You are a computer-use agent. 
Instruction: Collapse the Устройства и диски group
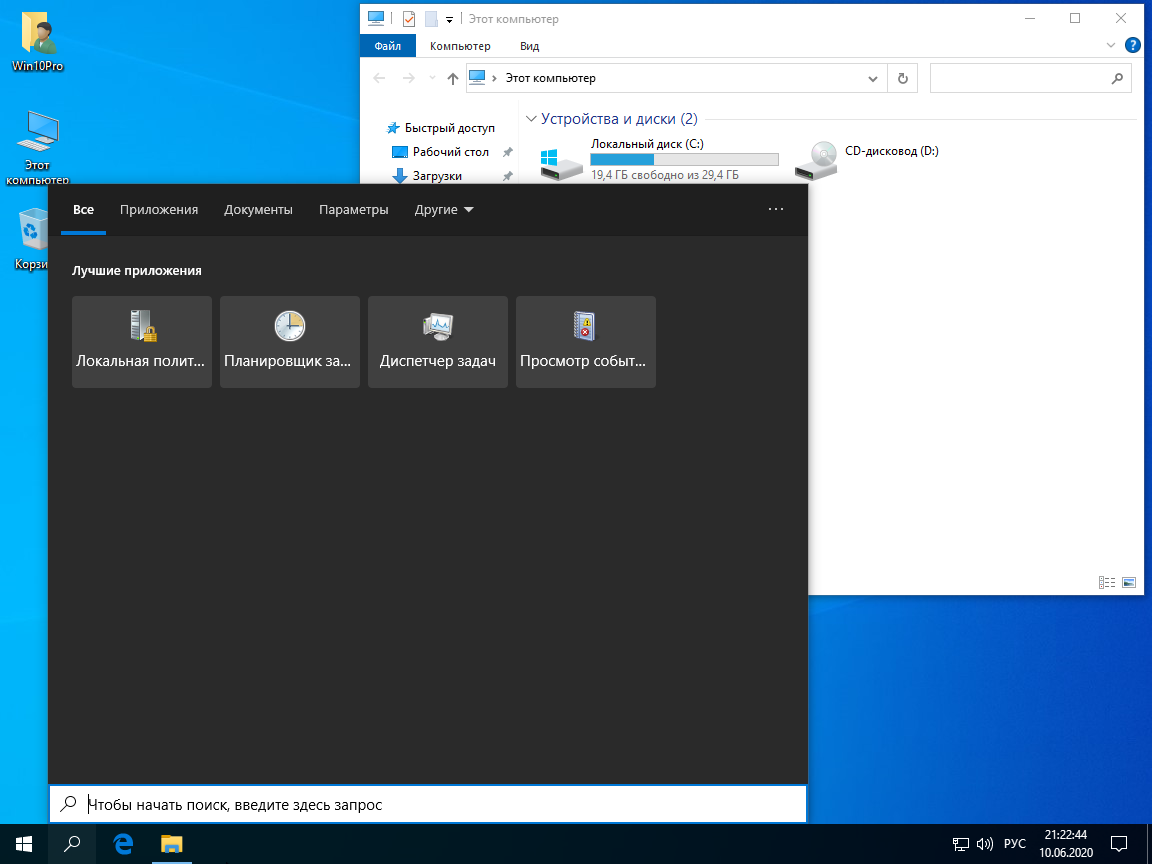pyautogui.click(x=531, y=118)
